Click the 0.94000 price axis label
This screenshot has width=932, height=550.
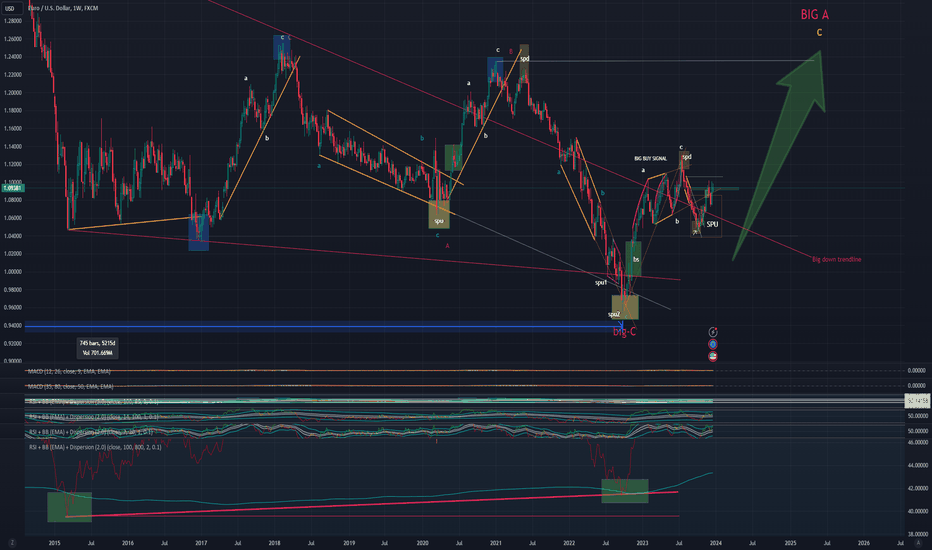pyautogui.click(x=12, y=326)
